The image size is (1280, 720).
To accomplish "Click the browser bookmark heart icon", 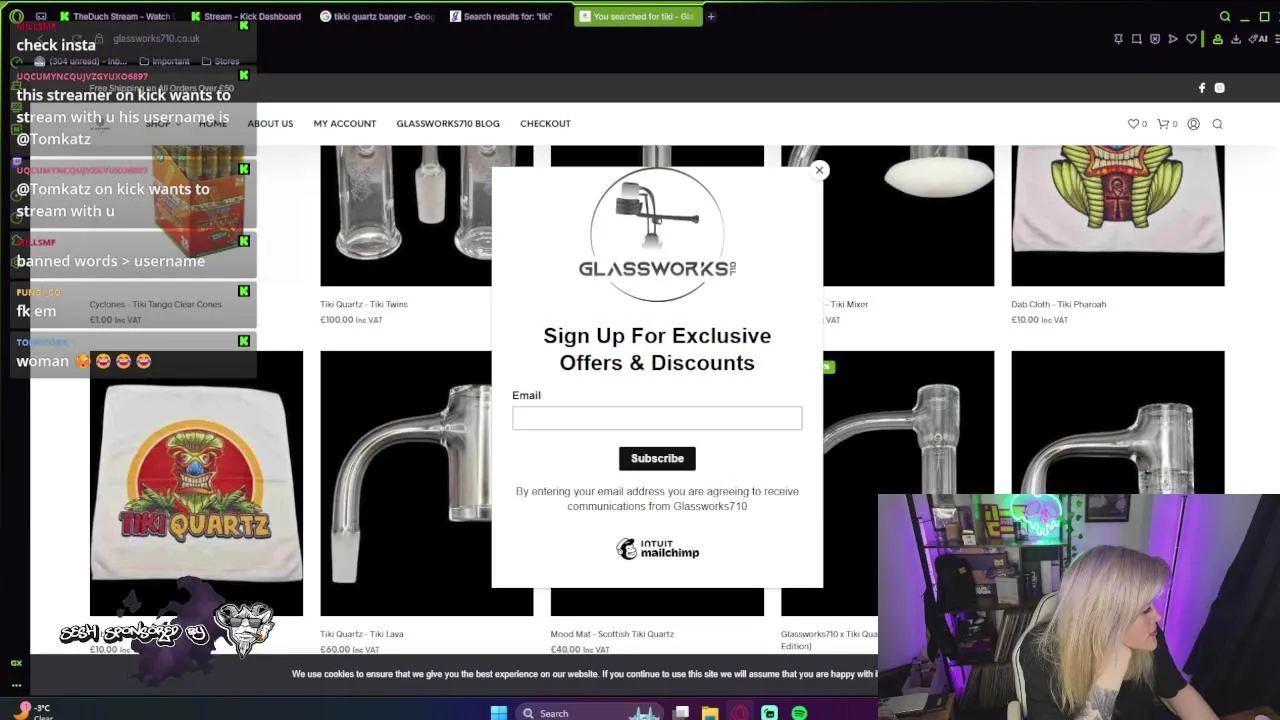I will (x=1191, y=39).
